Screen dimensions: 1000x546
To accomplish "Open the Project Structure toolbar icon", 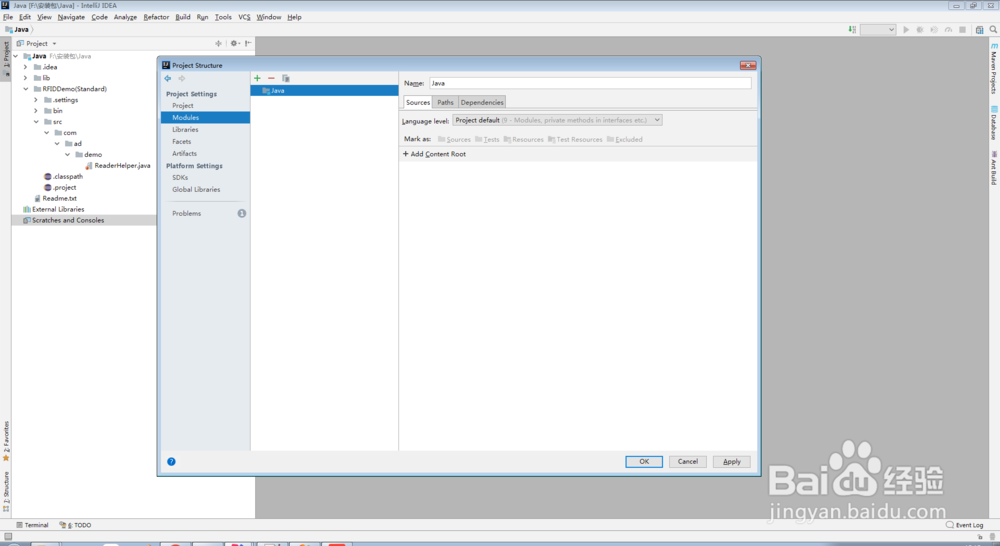I will [980, 29].
